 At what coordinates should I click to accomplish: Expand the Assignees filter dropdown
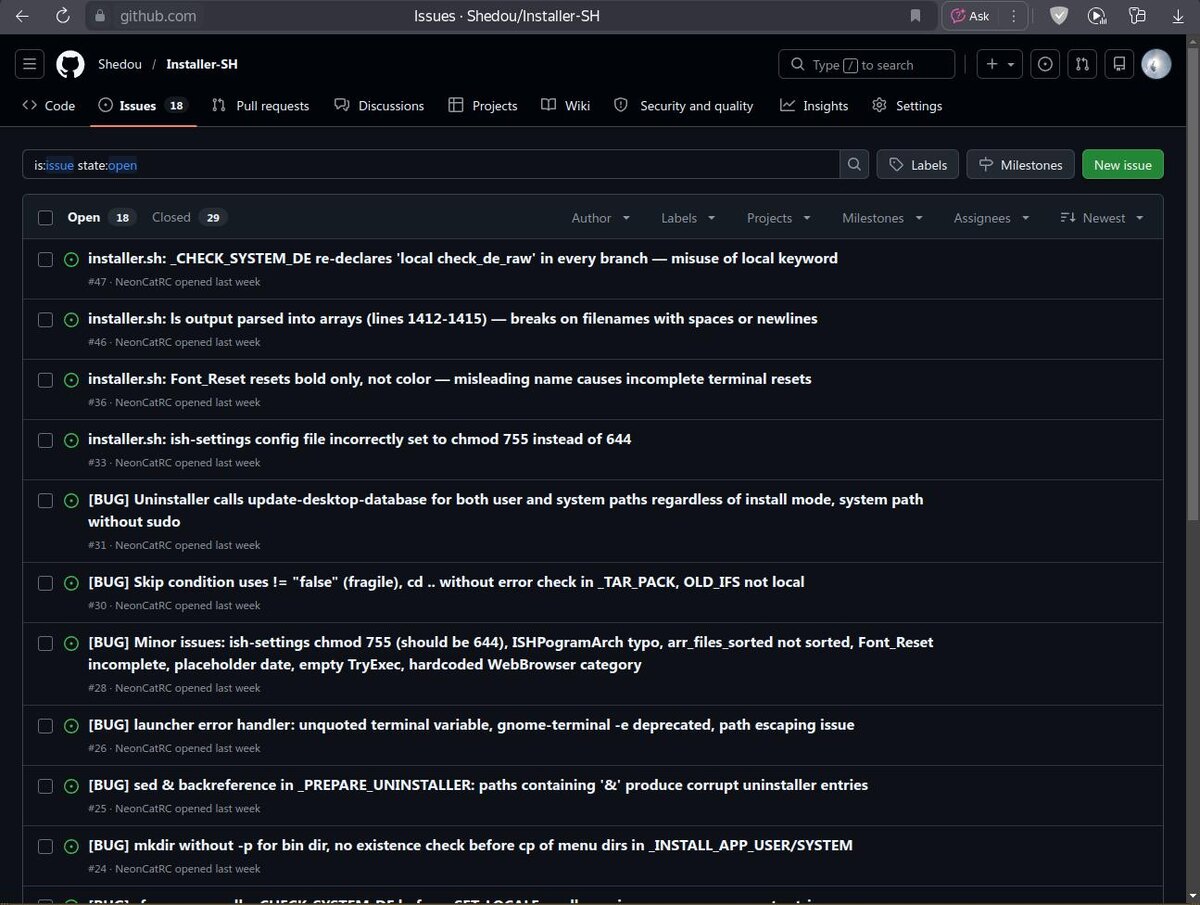click(x=990, y=218)
